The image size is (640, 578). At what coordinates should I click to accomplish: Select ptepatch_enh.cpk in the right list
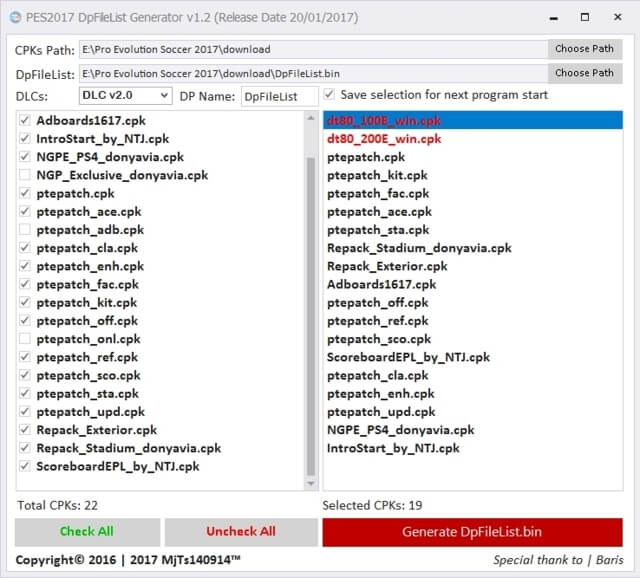pos(473,393)
